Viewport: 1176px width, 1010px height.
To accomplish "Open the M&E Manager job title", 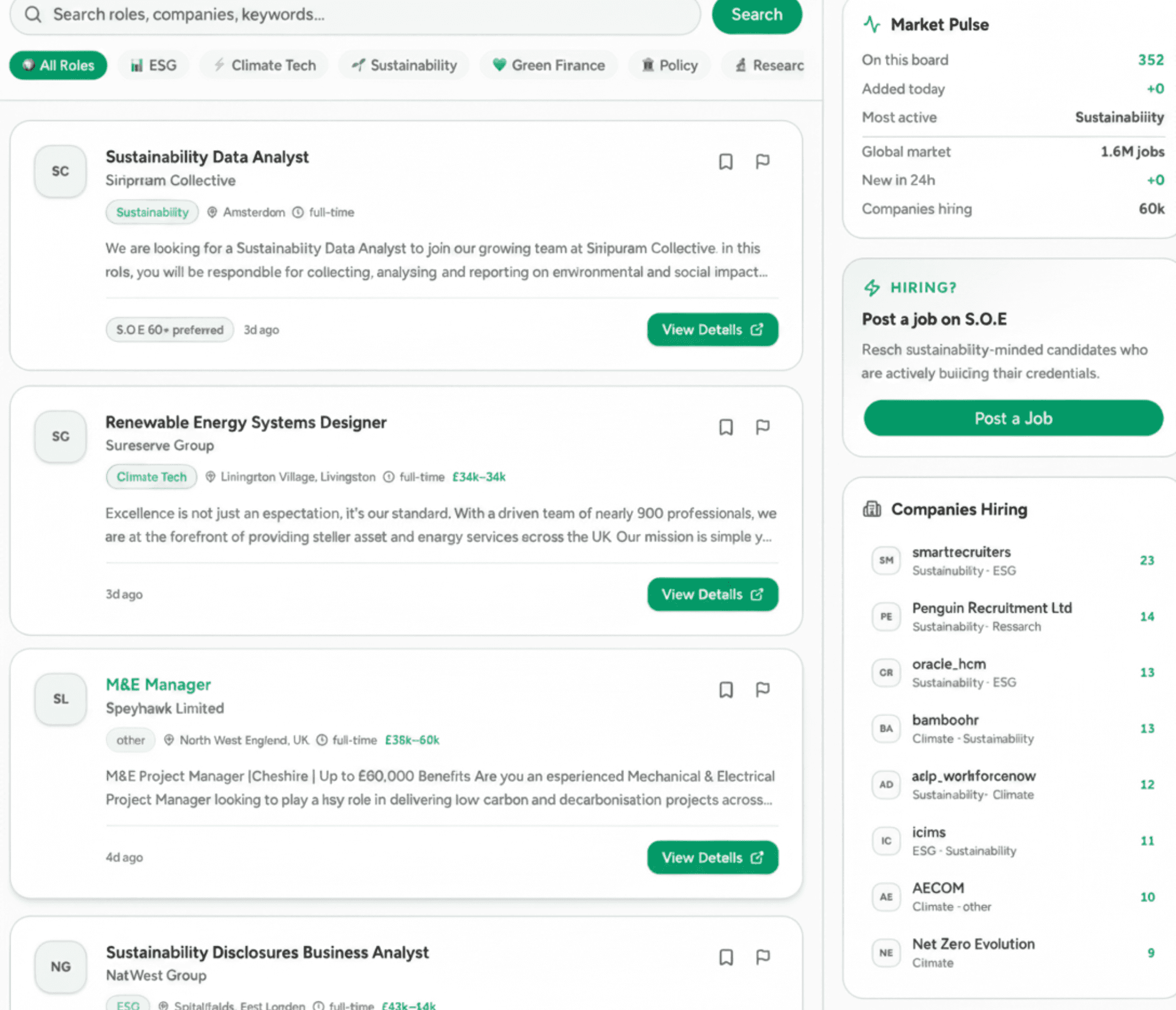I will (x=158, y=684).
